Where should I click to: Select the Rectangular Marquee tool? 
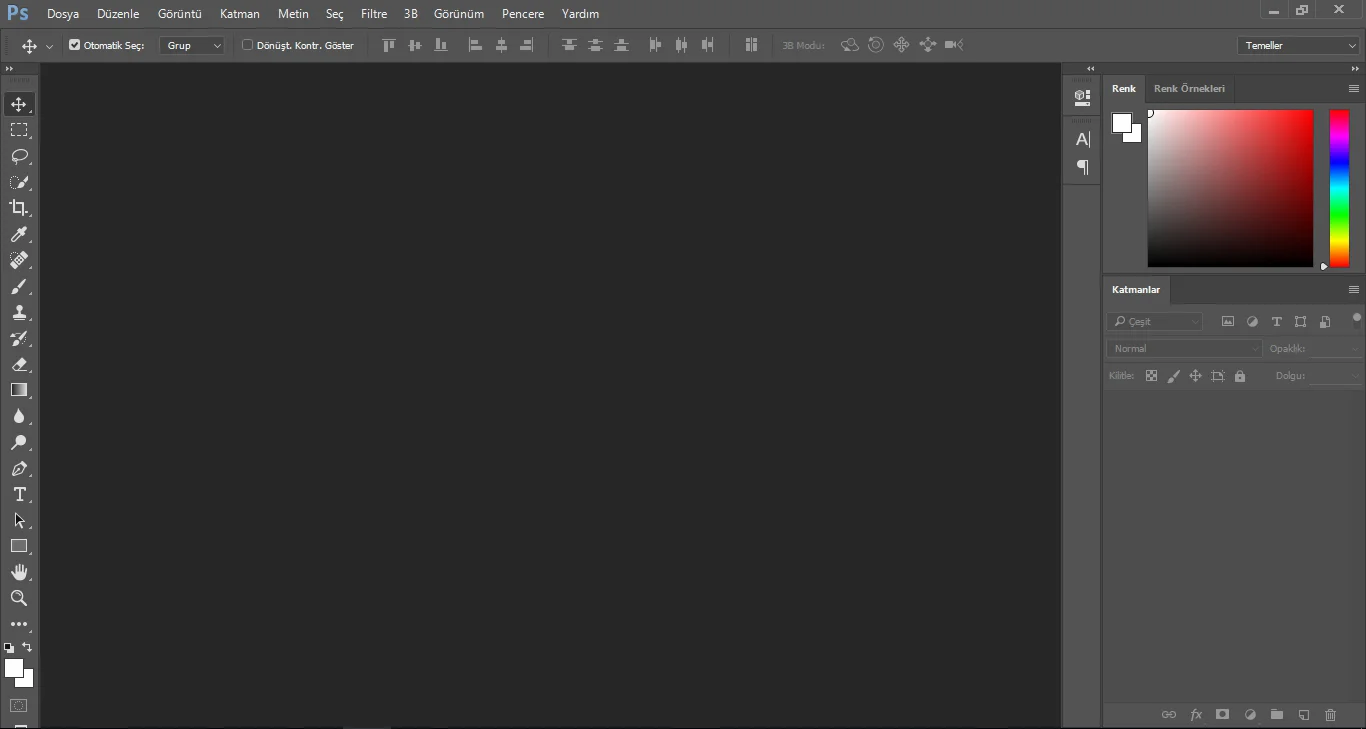tap(19, 130)
